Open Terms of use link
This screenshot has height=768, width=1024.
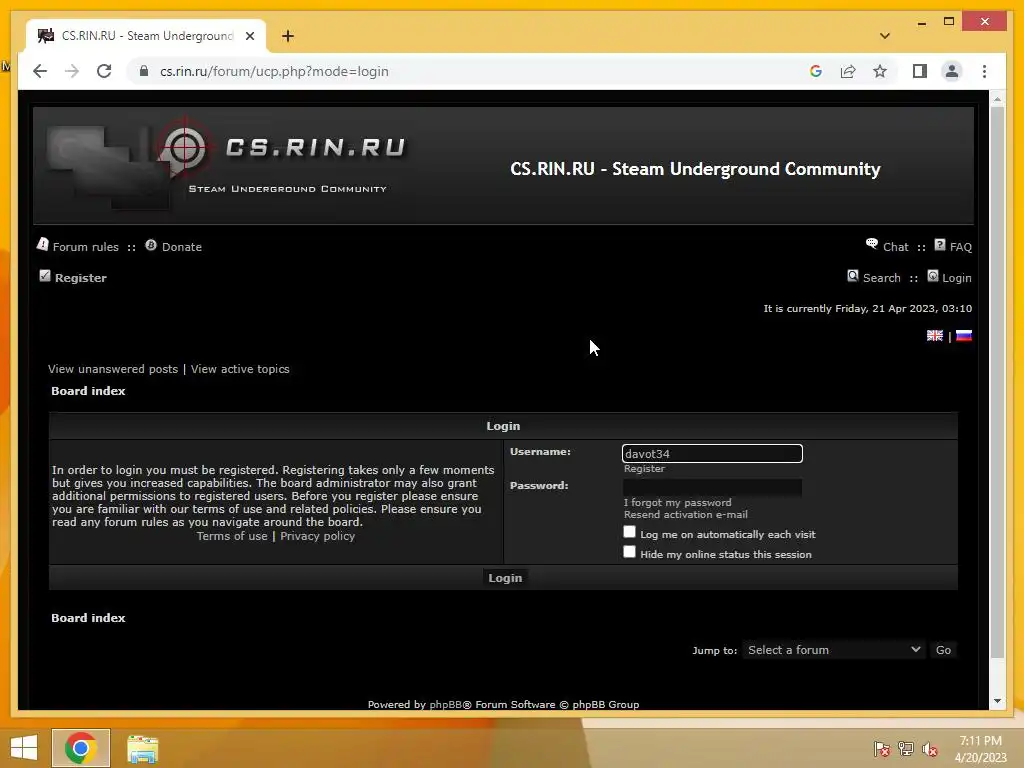click(232, 536)
